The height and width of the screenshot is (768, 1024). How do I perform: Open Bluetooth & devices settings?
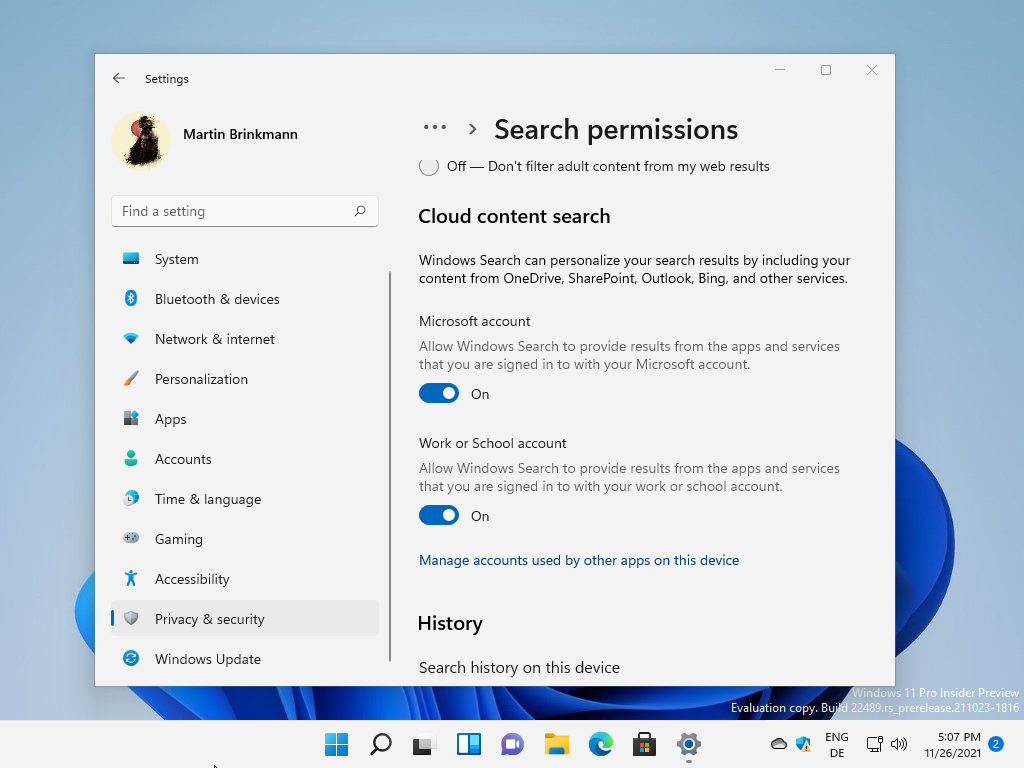pos(245,299)
